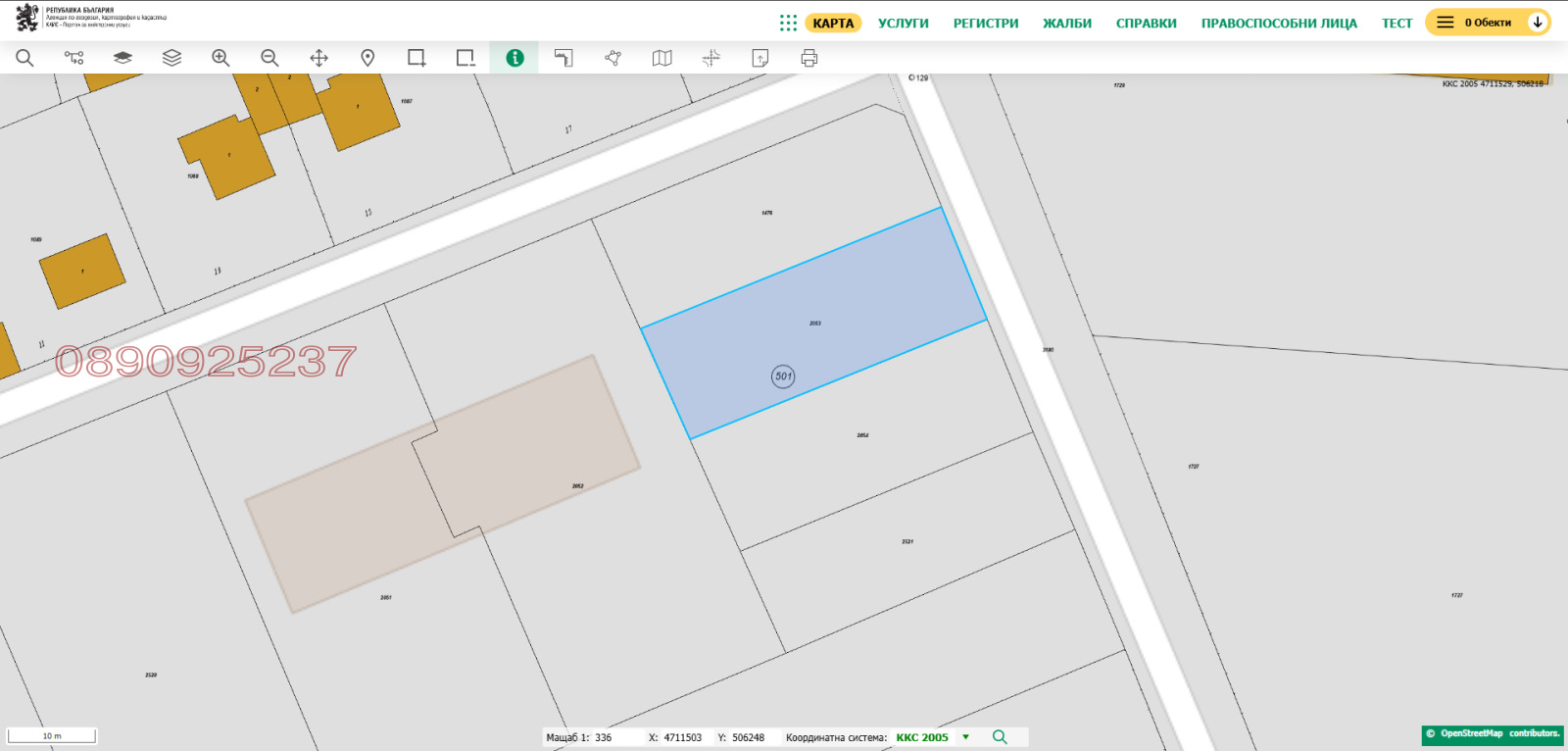
Task: Click the circled 501 label on parcel
Action: [x=783, y=375]
